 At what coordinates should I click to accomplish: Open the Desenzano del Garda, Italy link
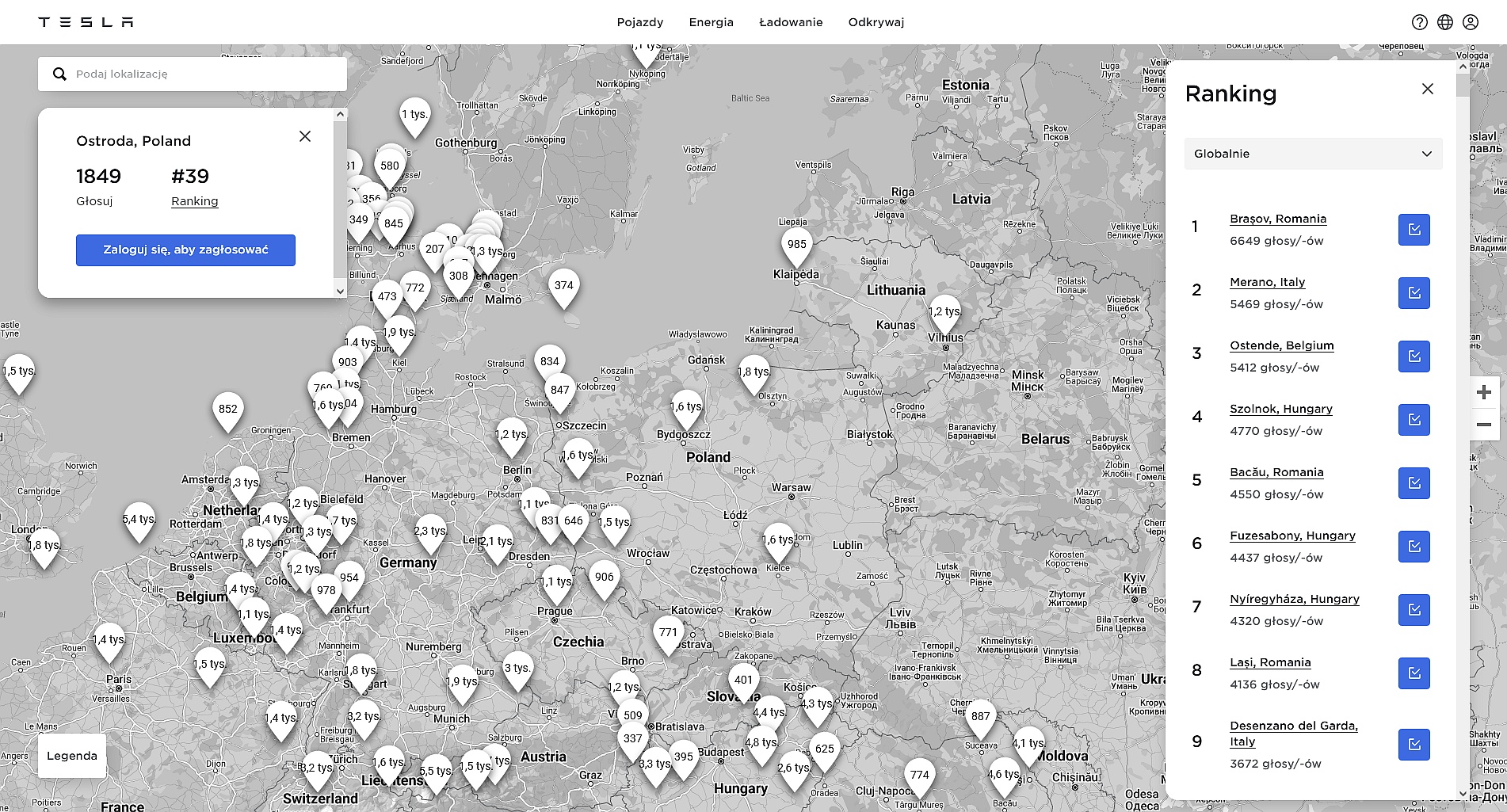pyautogui.click(x=1294, y=734)
